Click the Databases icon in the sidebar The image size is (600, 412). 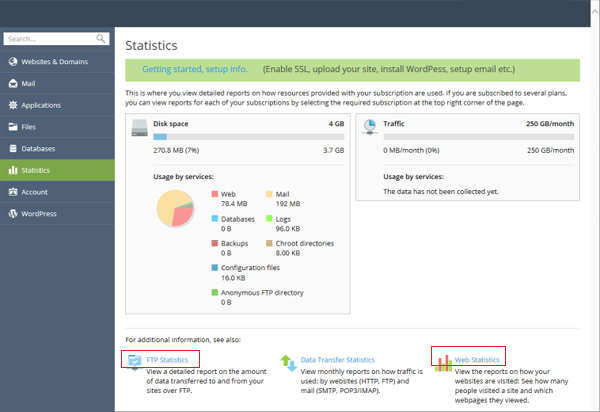click(13, 149)
